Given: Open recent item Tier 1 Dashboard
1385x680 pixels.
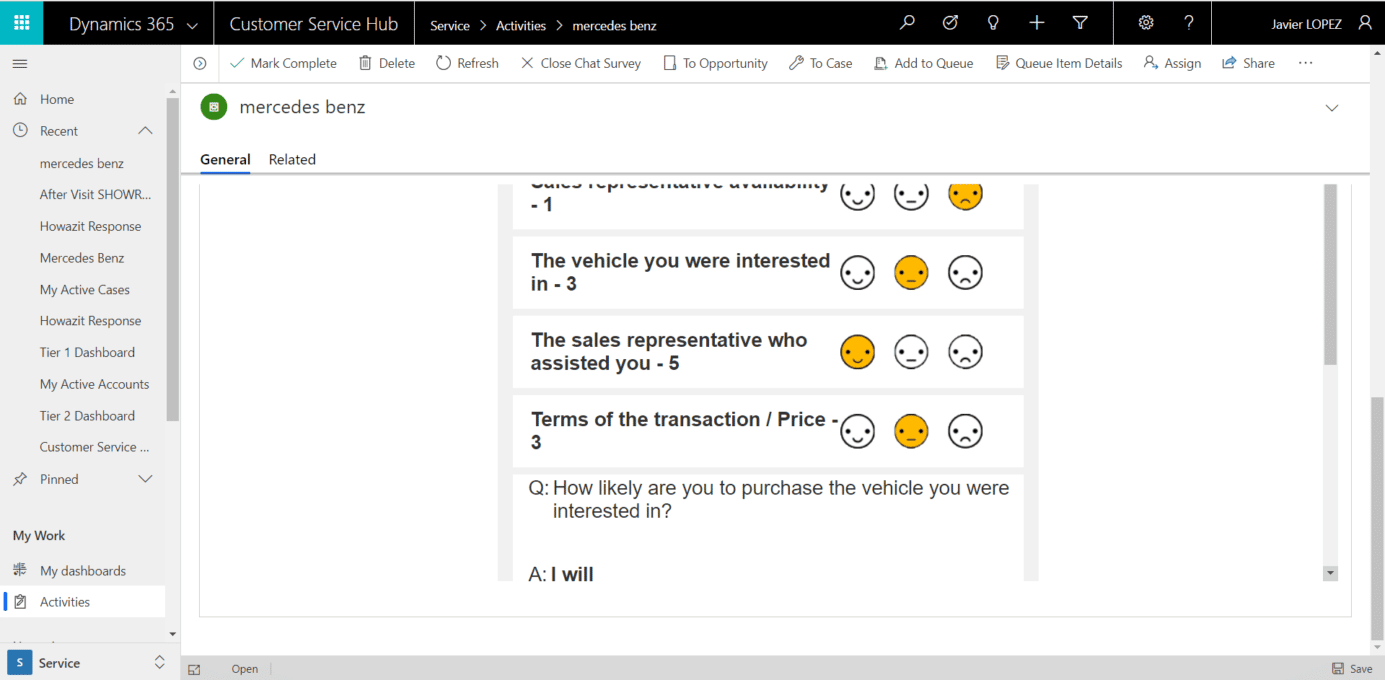Looking at the screenshot, I should pyautogui.click(x=87, y=353).
